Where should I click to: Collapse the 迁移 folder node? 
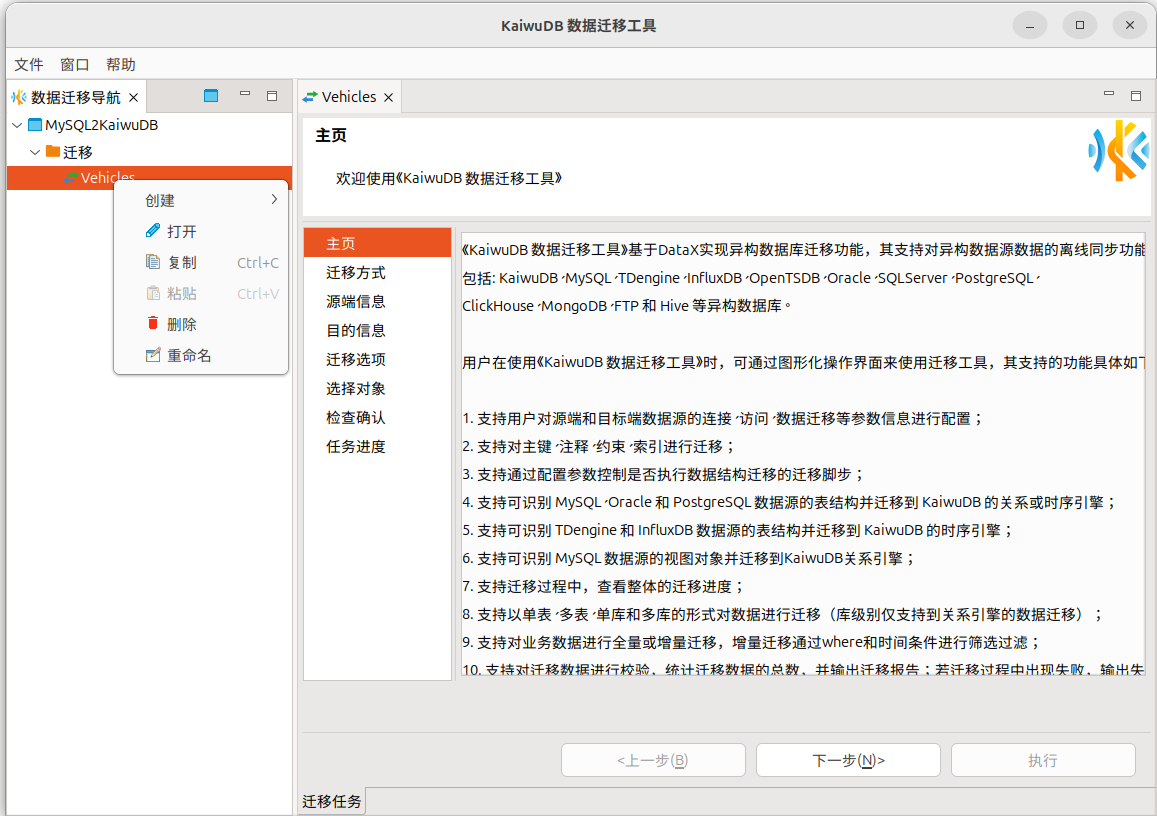[35, 152]
